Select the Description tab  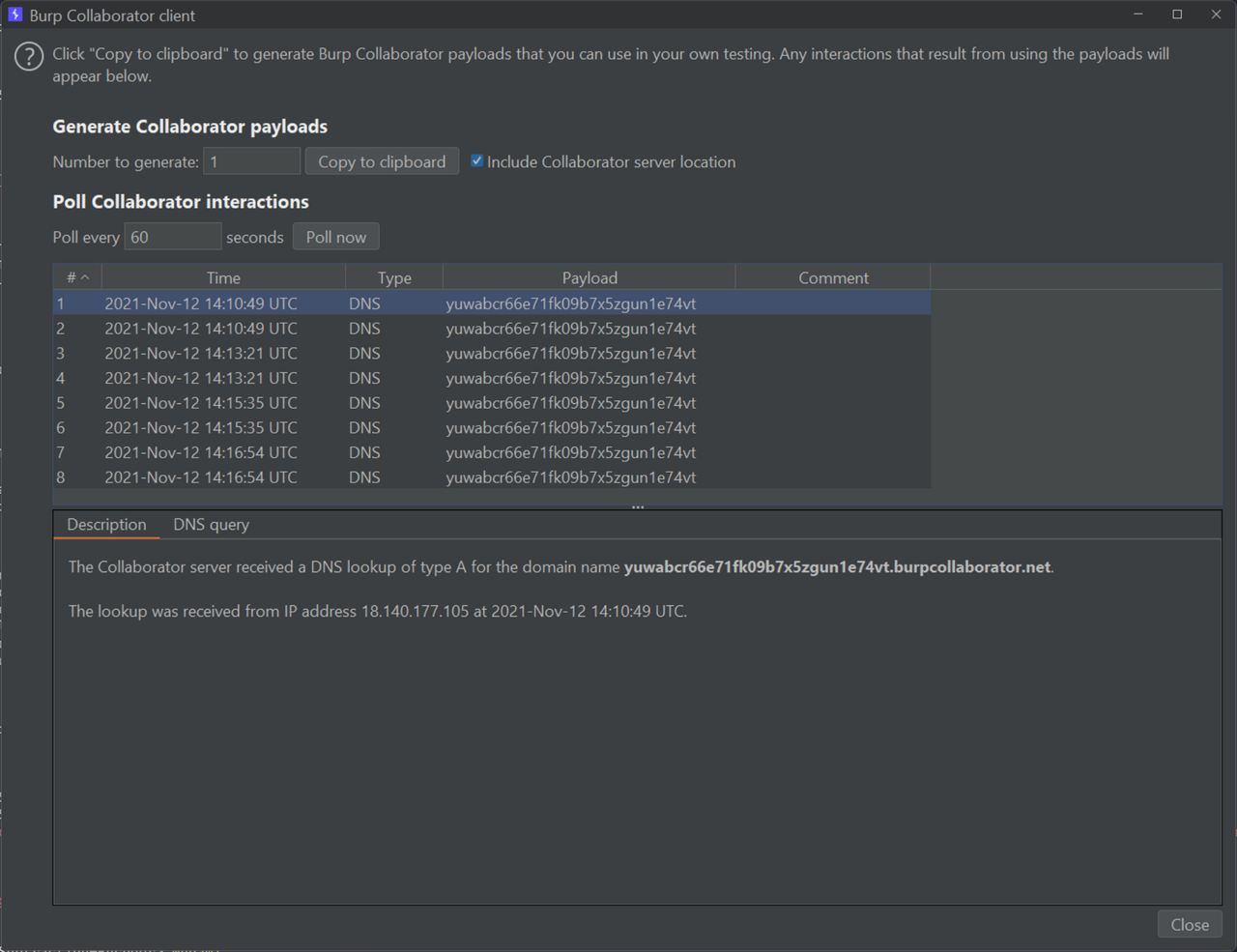(x=106, y=525)
